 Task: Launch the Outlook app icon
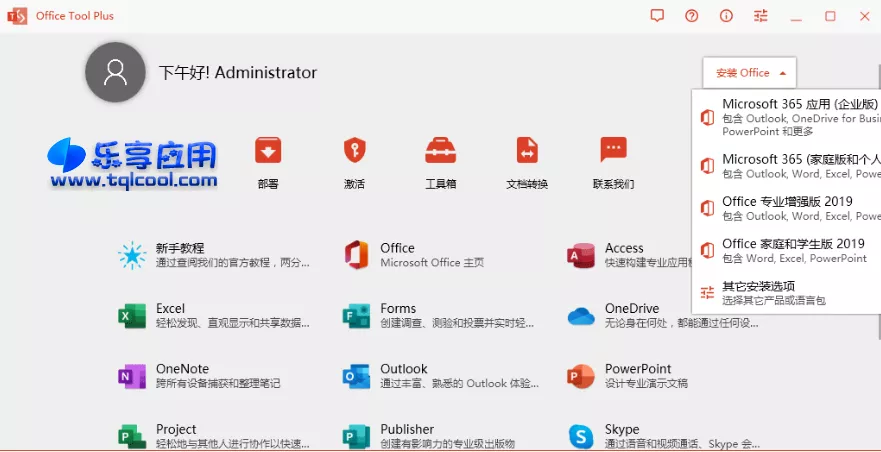pos(357,376)
